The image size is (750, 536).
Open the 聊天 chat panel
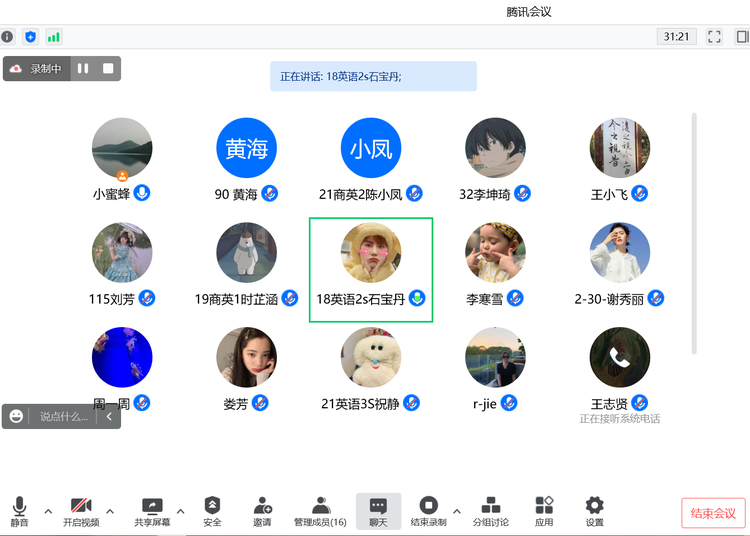(378, 512)
